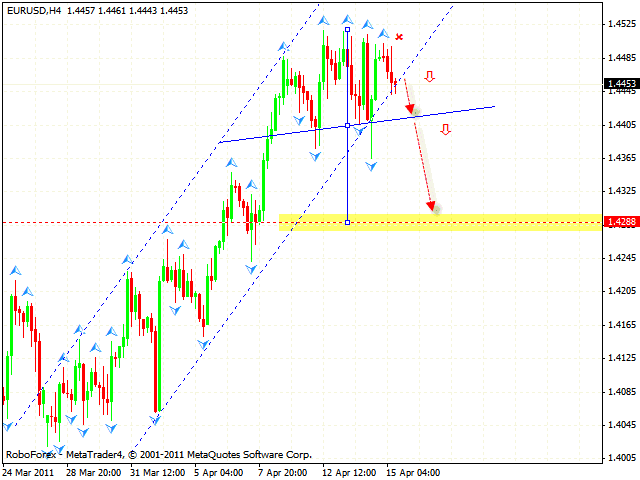This screenshot has height=480, width=640.
Task: Click the red X marker above the candles
Action: (399, 37)
